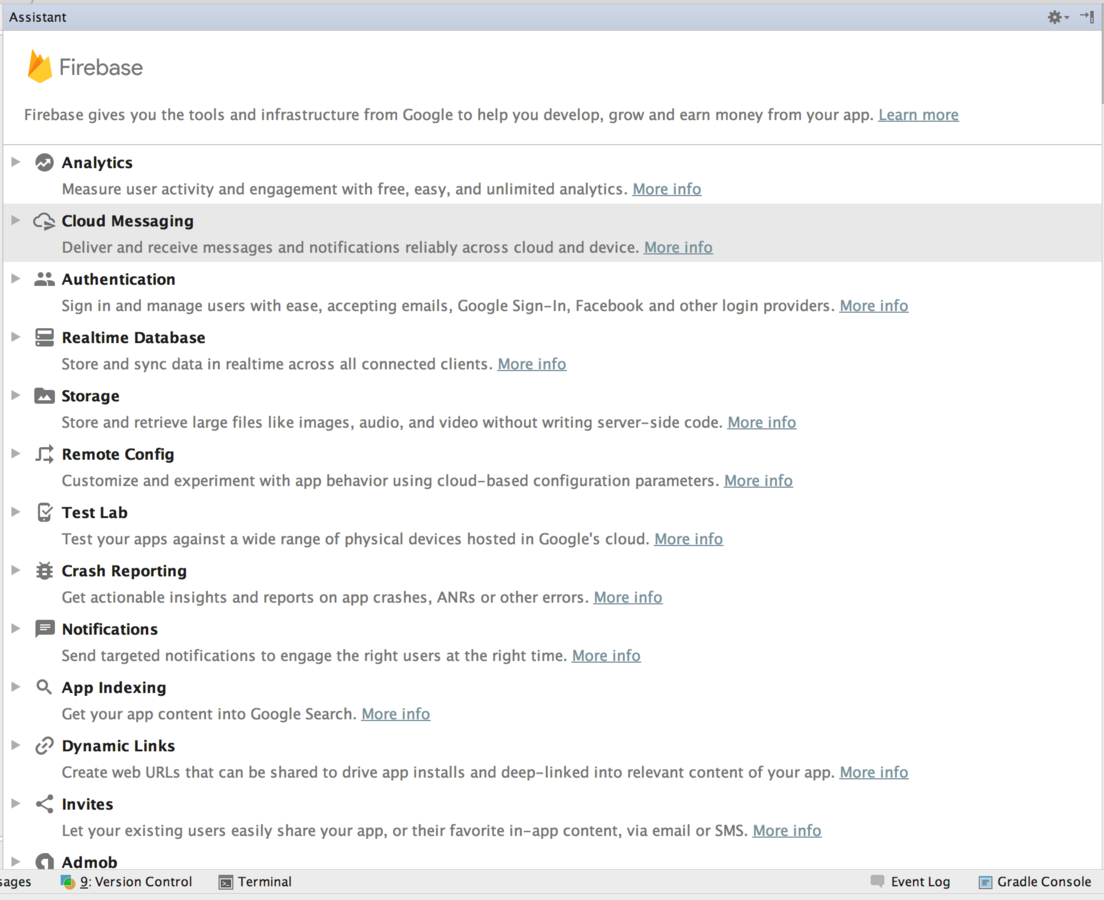Open the Version Control tool window tab
This screenshot has width=1104, height=900.
127,882
